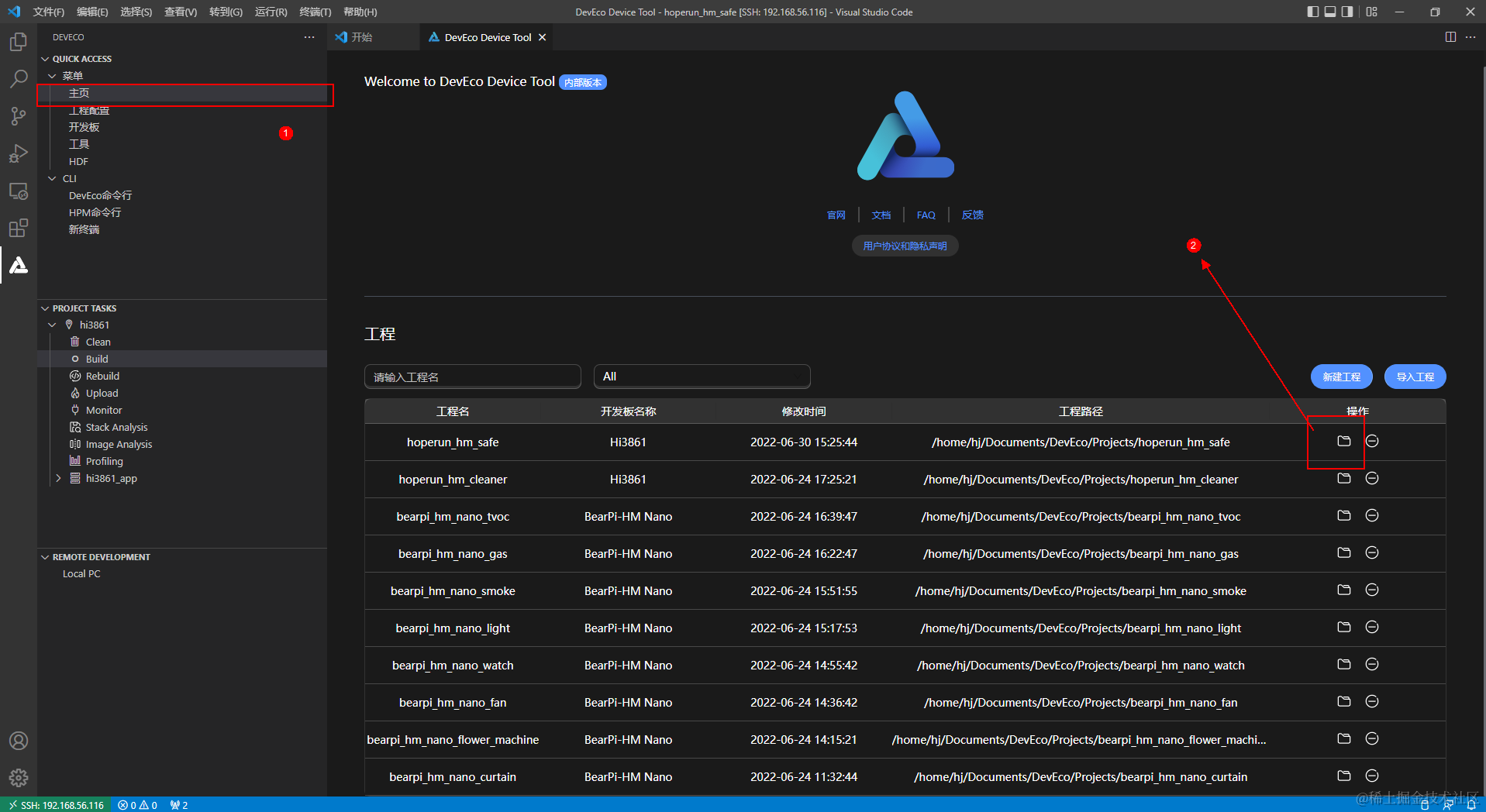
Task: Collapse the QUICK ACCESS section
Action: (45, 59)
